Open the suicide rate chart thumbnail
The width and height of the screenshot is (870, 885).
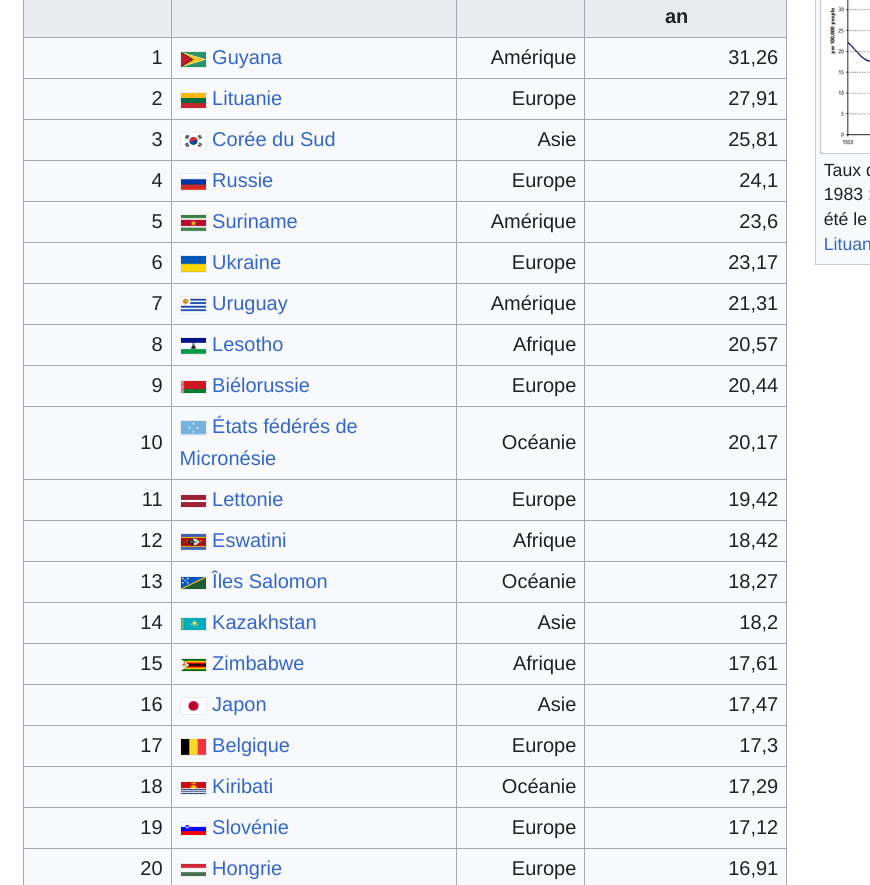point(846,75)
